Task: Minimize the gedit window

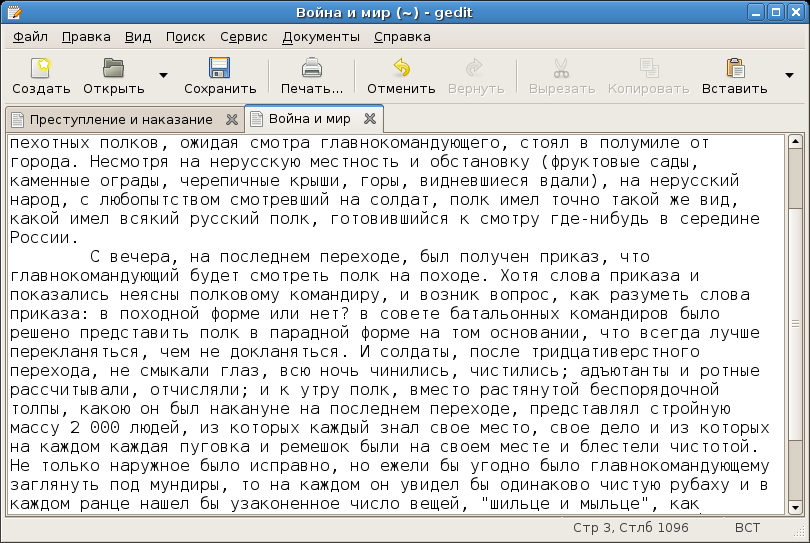Action: coord(756,12)
